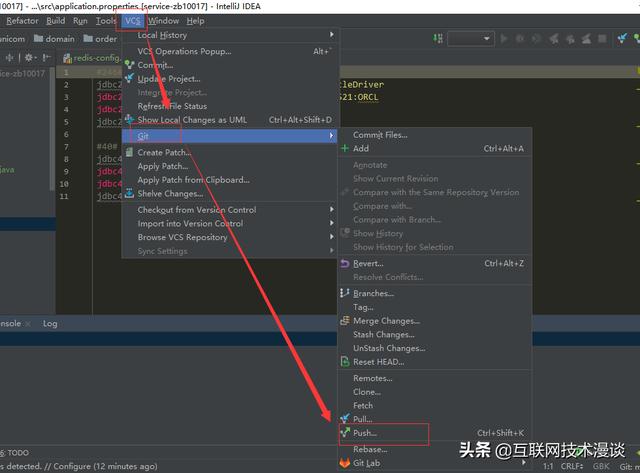Click line number 6 in editor gutter
Viewport: 640px width, 473px height.
point(66,134)
